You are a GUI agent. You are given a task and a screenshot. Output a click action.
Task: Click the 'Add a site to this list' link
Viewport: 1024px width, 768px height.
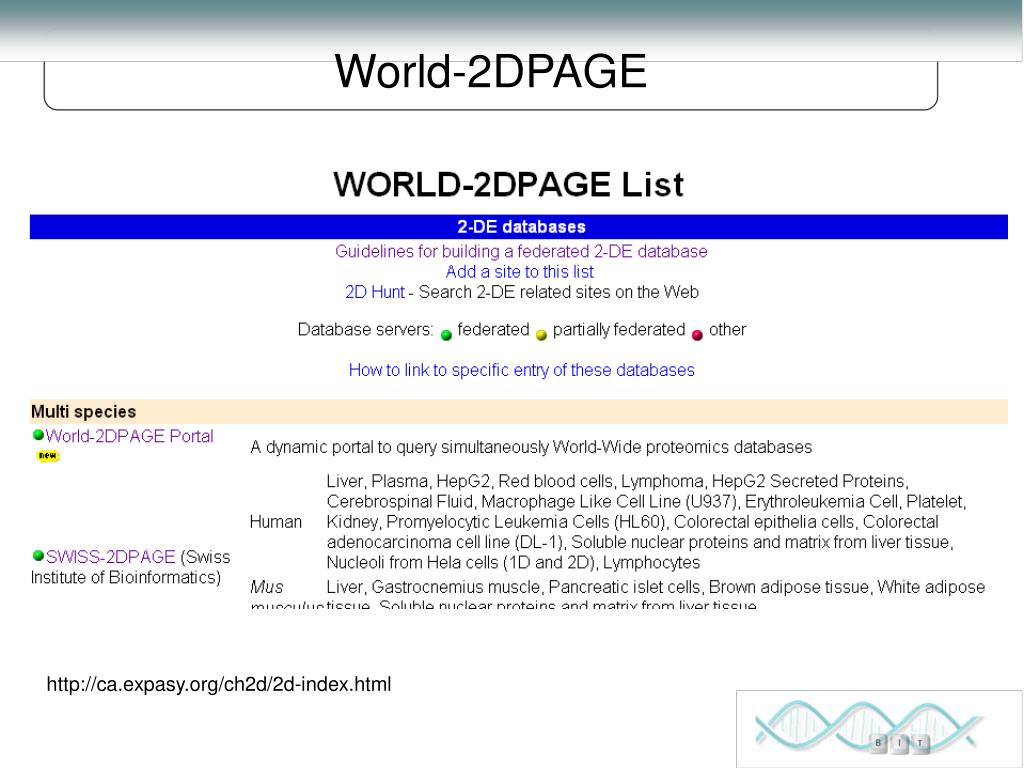click(520, 272)
